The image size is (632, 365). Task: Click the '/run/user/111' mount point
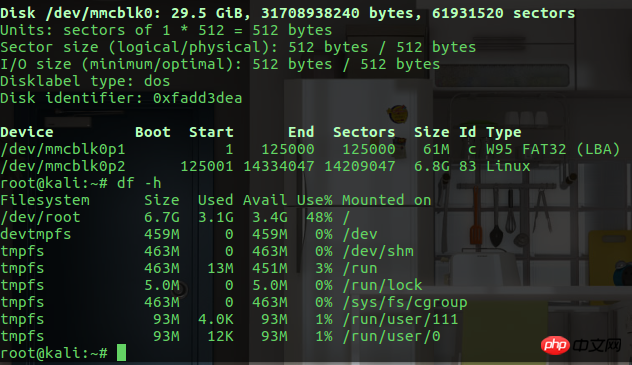pos(400,319)
